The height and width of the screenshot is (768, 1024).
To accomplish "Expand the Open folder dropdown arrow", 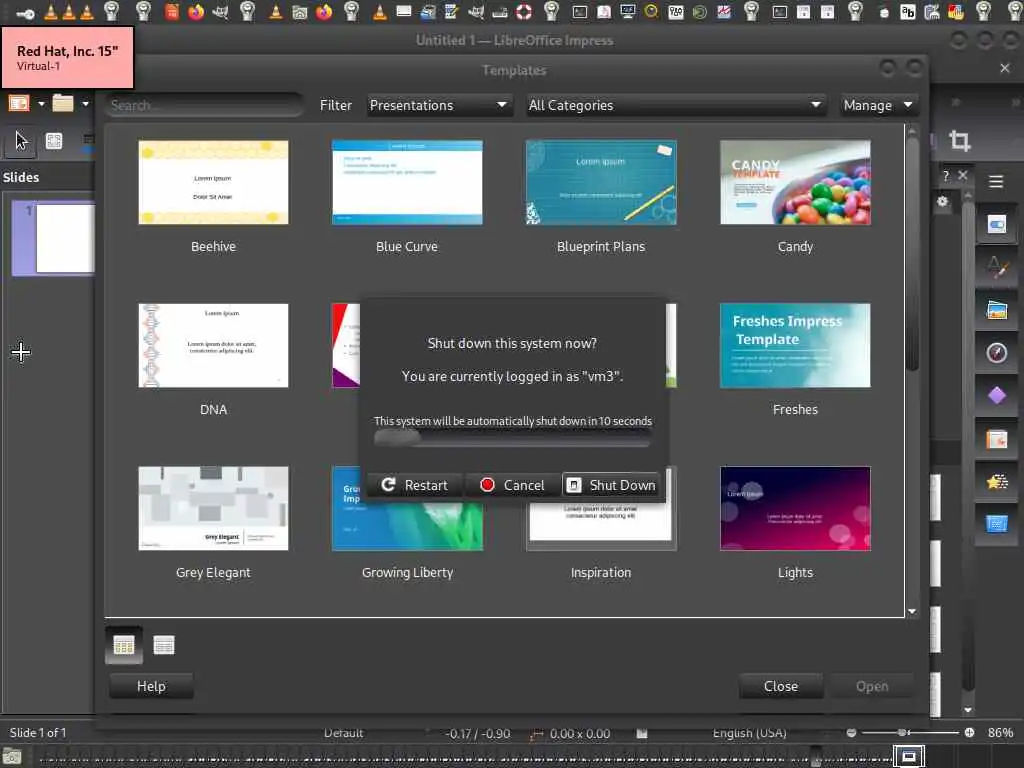I will pyautogui.click(x=85, y=103).
